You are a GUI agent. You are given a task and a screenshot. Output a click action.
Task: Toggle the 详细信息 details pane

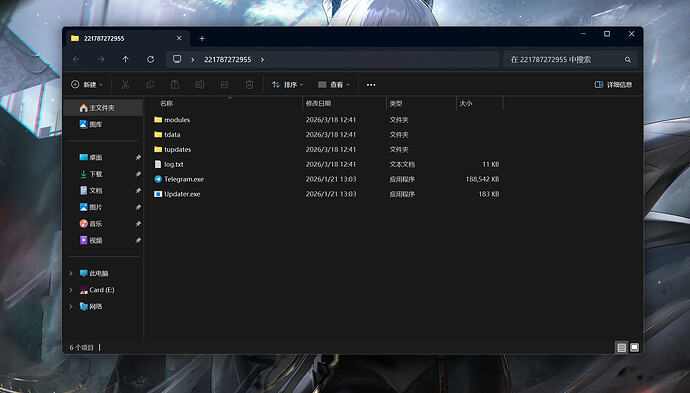[613, 84]
